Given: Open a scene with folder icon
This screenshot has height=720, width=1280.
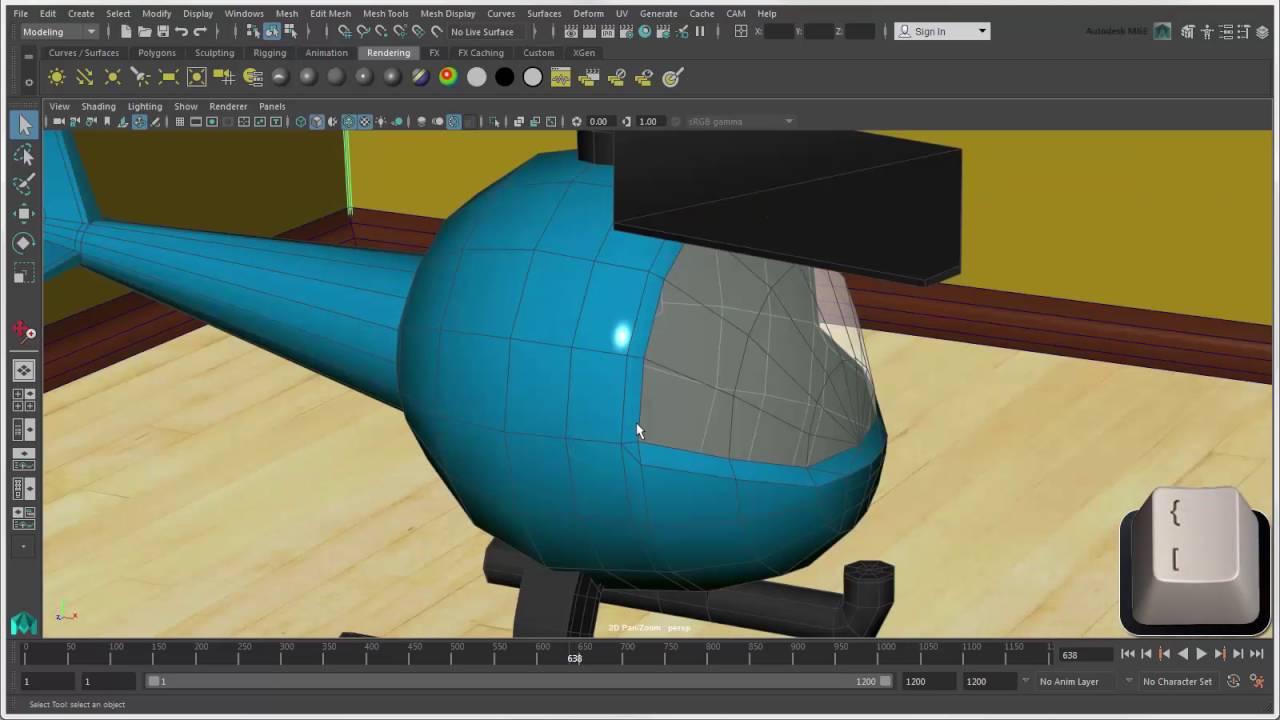Looking at the screenshot, I should [x=145, y=32].
